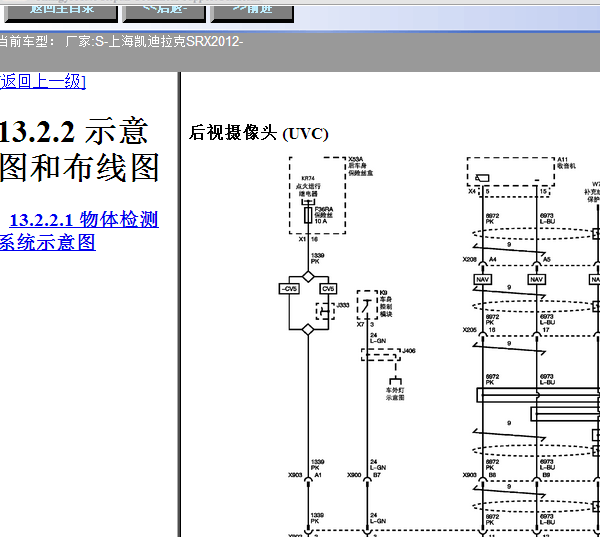The width and height of the screenshot is (600, 537).
Task: Open the 返回上一级 link
Action: click(43, 82)
